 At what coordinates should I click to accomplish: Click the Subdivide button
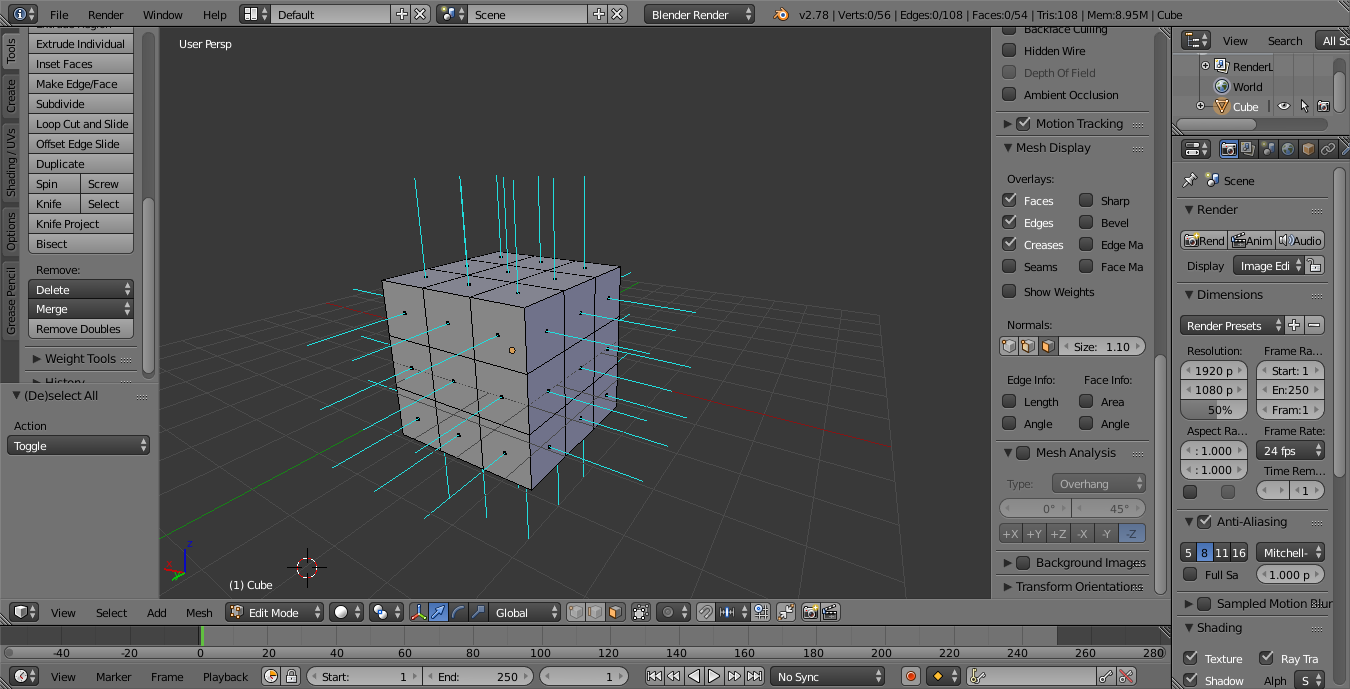pyautogui.click(x=80, y=104)
